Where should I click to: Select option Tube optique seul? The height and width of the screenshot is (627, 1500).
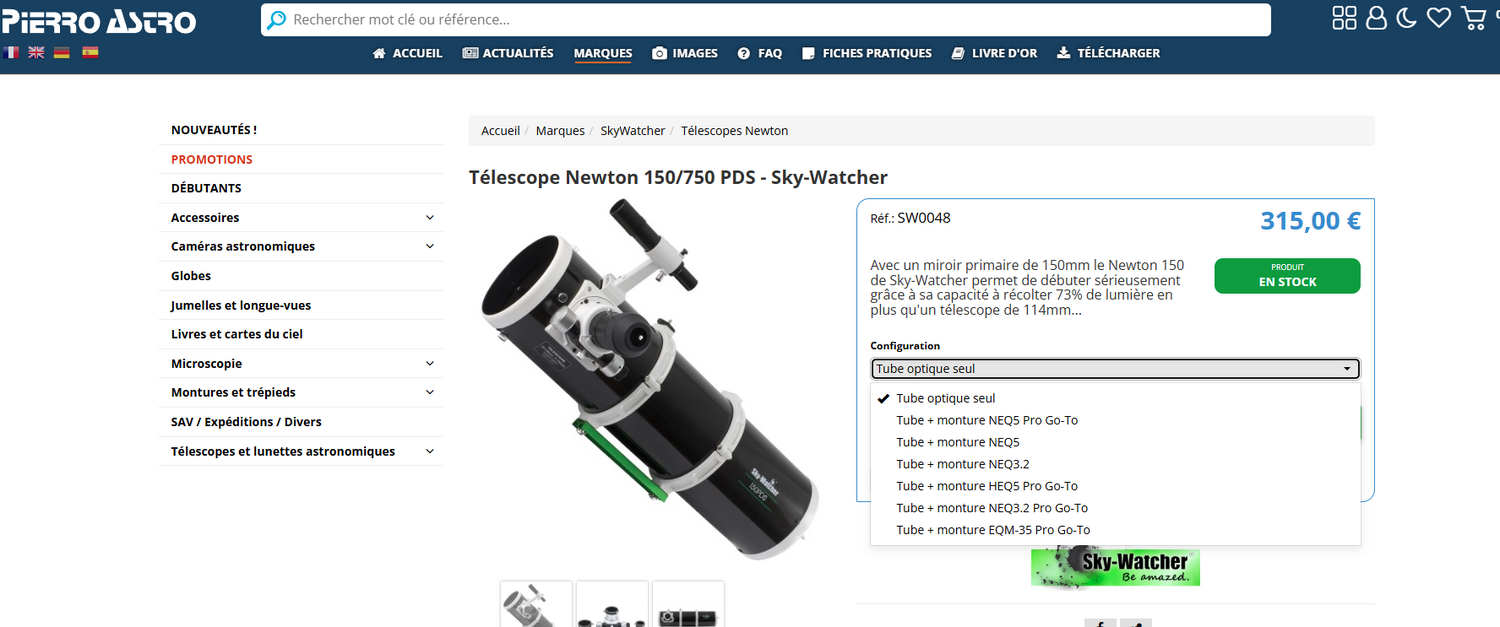pos(1115,398)
